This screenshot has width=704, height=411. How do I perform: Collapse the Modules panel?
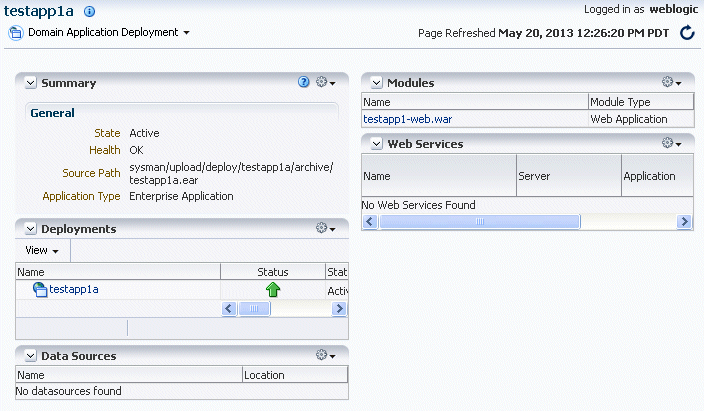[x=377, y=83]
